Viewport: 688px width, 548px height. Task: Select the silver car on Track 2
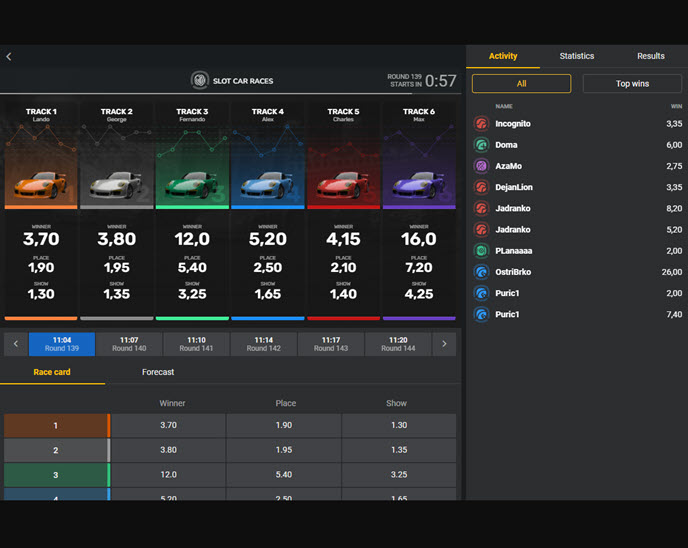pyautogui.click(x=116, y=186)
